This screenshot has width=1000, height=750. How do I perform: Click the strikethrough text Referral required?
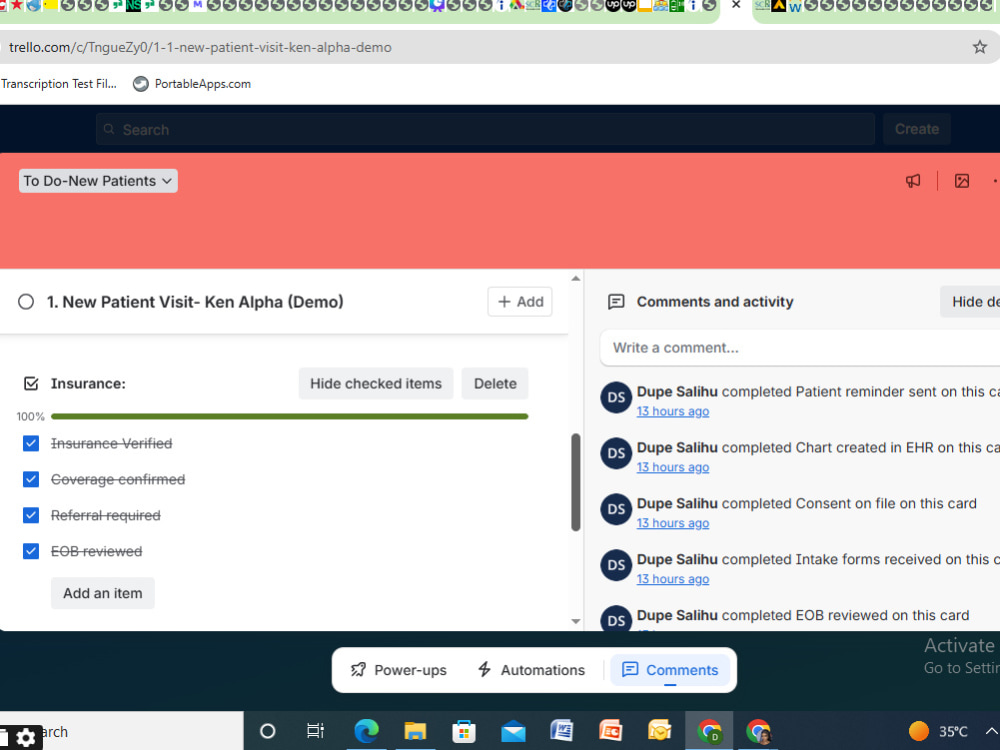tap(106, 515)
